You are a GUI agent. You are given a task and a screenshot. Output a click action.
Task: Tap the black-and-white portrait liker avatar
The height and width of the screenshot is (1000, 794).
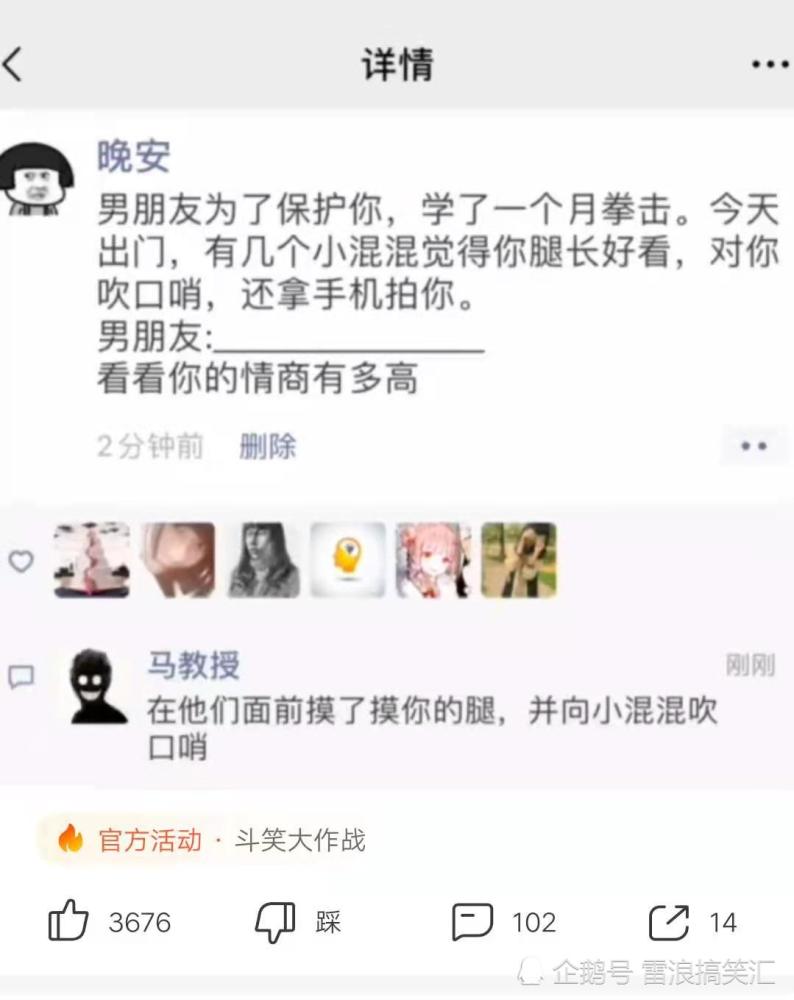point(264,560)
